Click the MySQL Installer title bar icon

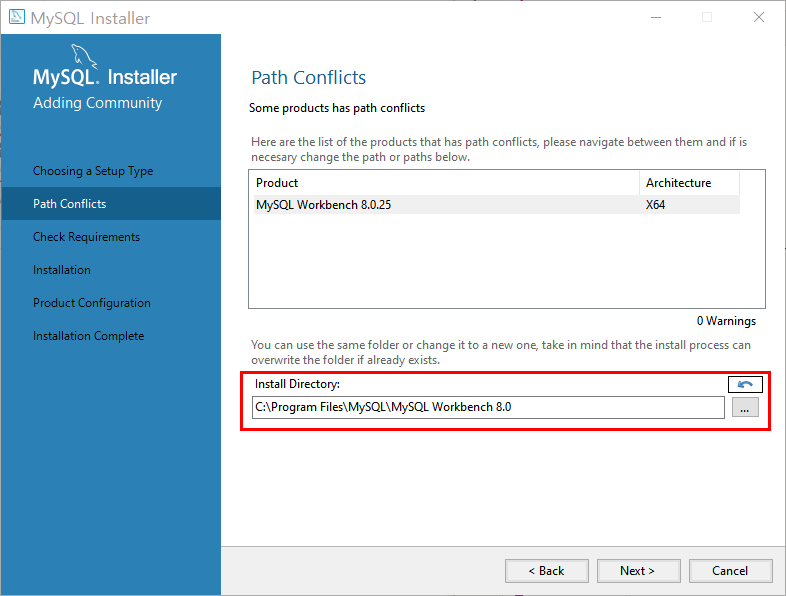click(x=17, y=17)
